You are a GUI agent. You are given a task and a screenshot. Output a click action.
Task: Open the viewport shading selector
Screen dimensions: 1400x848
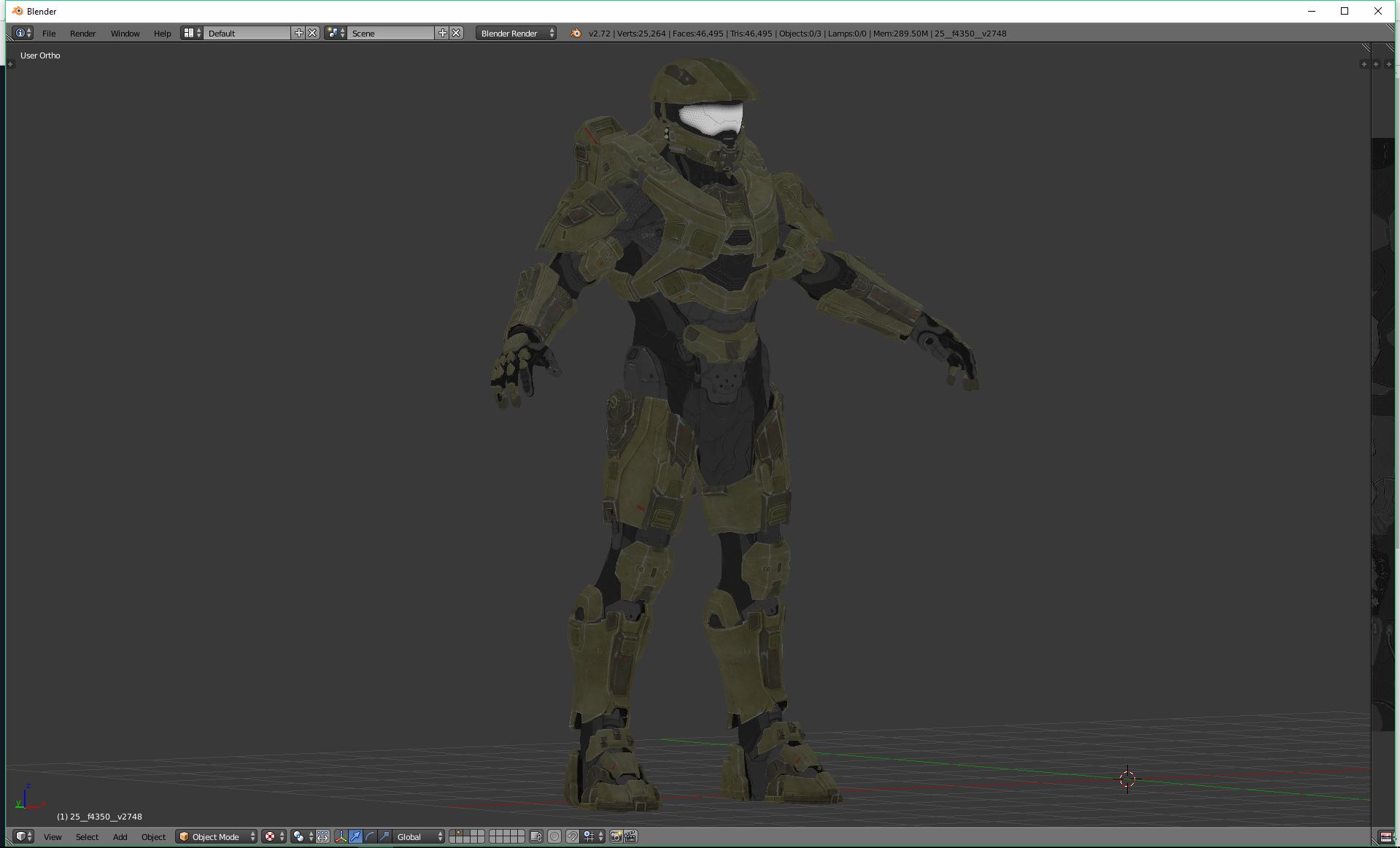click(x=274, y=836)
